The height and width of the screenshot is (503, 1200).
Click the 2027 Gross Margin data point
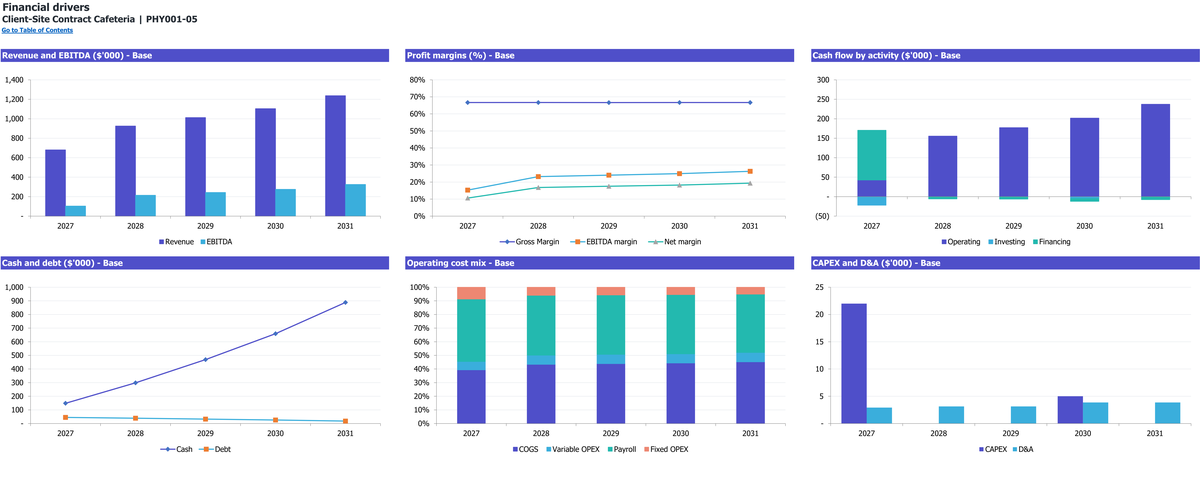pyautogui.click(x=467, y=102)
